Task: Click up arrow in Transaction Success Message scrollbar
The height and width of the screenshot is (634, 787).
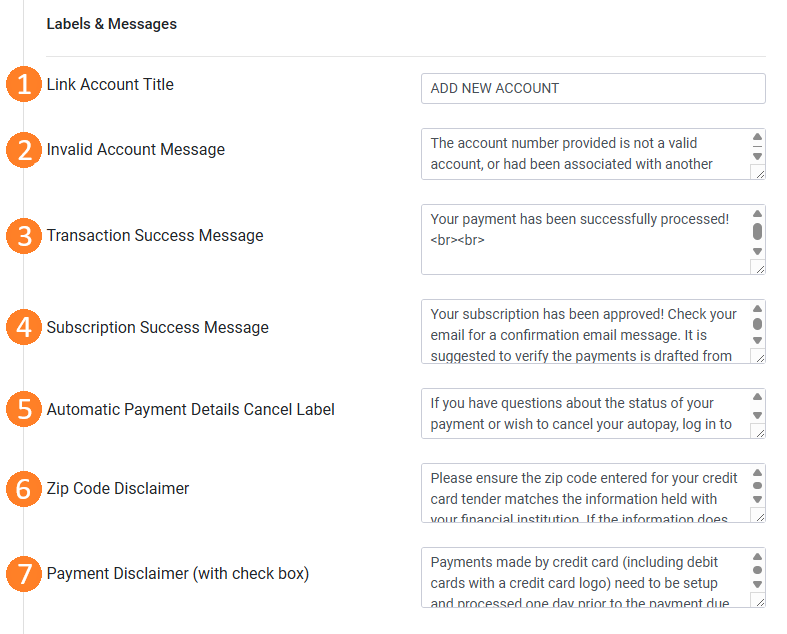Action: pos(757,213)
